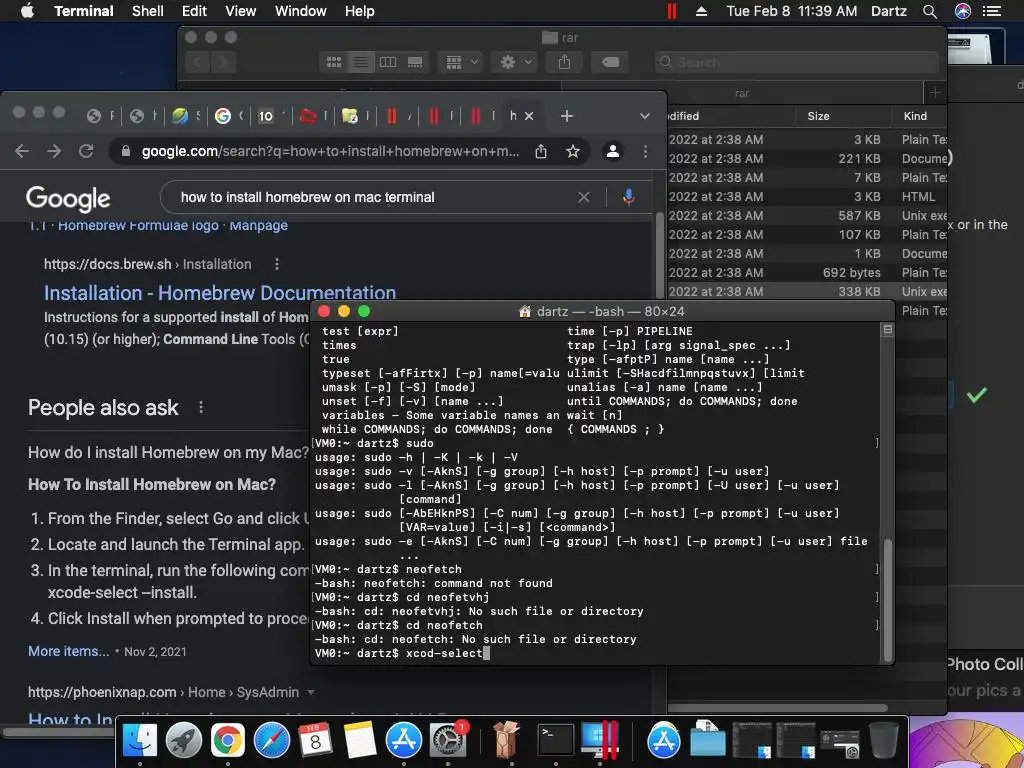Viewport: 1024px width, 768px height.
Task: Open options for the docs.brew.sh result
Action: (x=277, y=264)
